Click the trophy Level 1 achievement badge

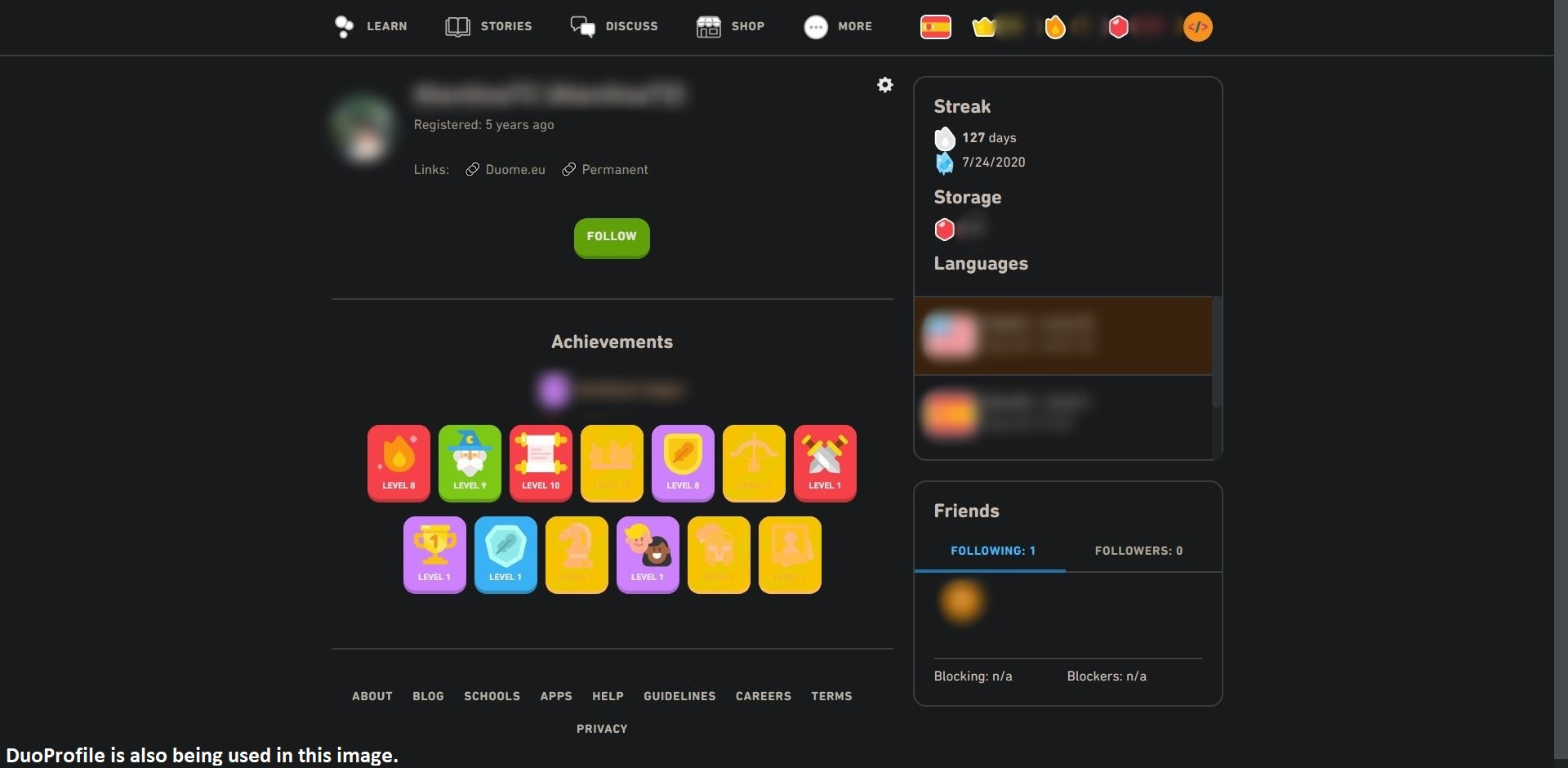434,554
